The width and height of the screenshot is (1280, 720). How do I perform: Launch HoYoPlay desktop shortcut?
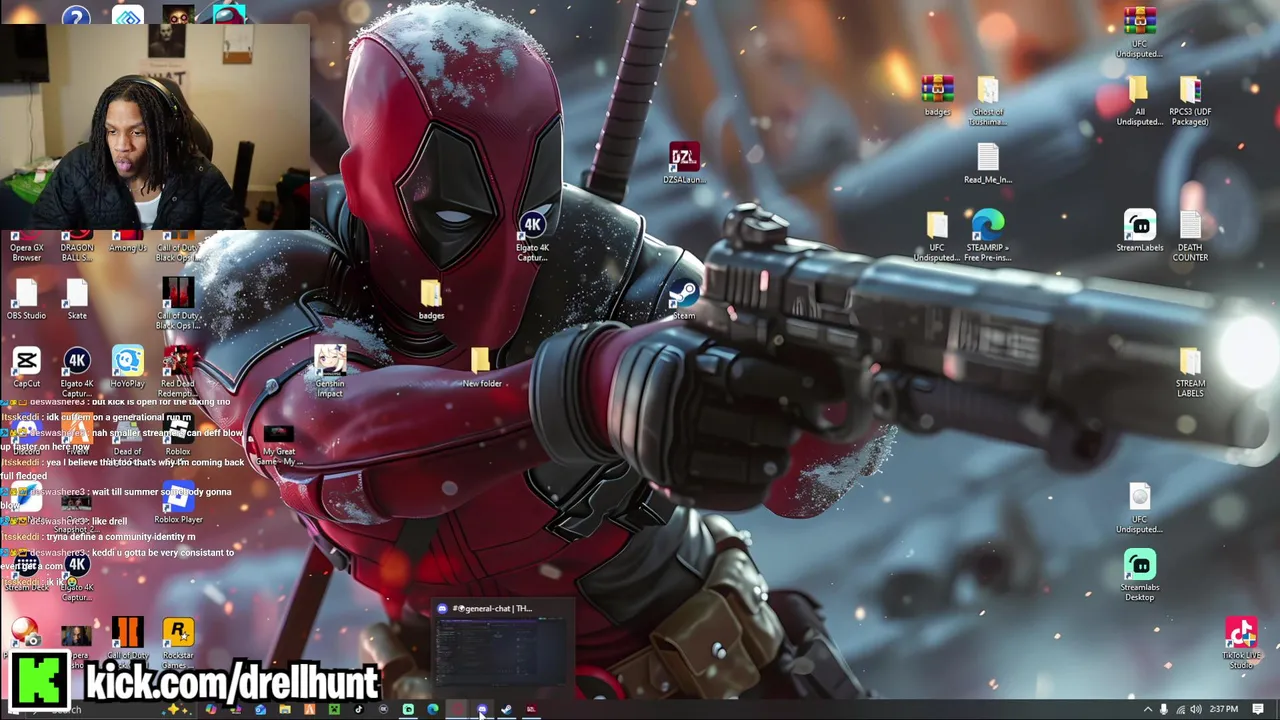click(x=127, y=367)
